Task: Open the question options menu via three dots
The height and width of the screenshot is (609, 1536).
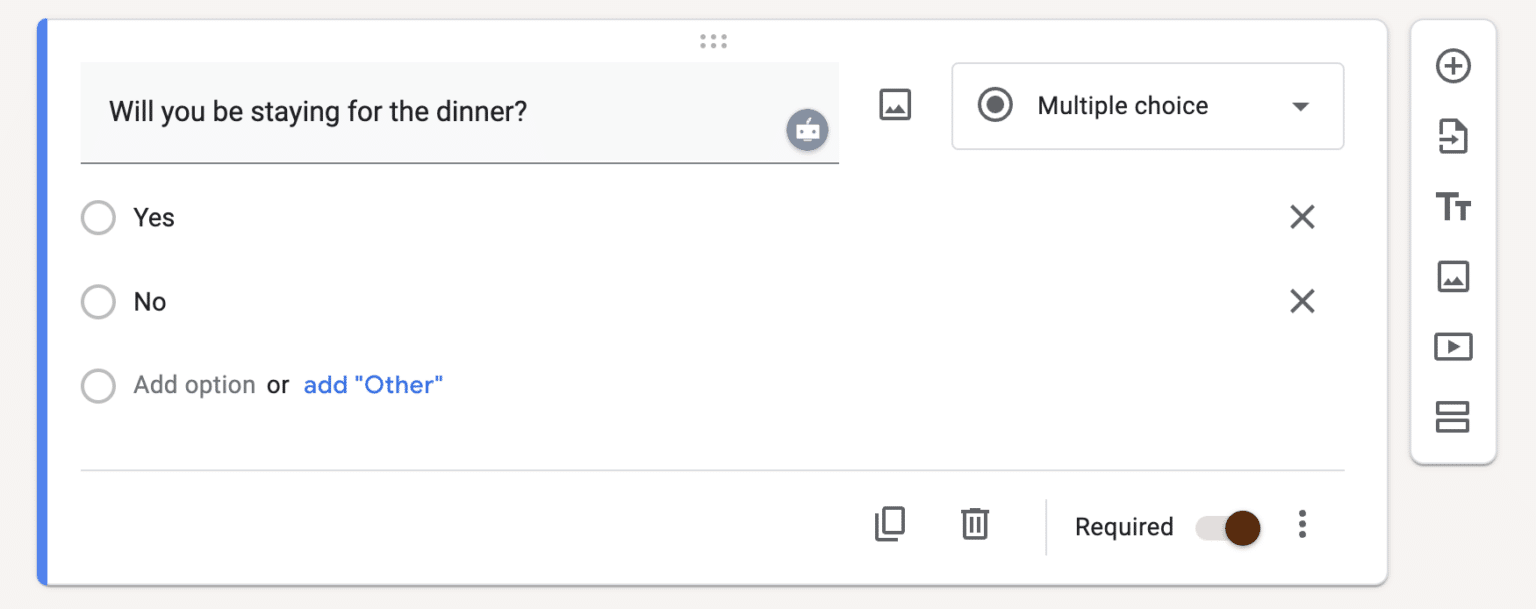Action: pyautogui.click(x=1302, y=524)
